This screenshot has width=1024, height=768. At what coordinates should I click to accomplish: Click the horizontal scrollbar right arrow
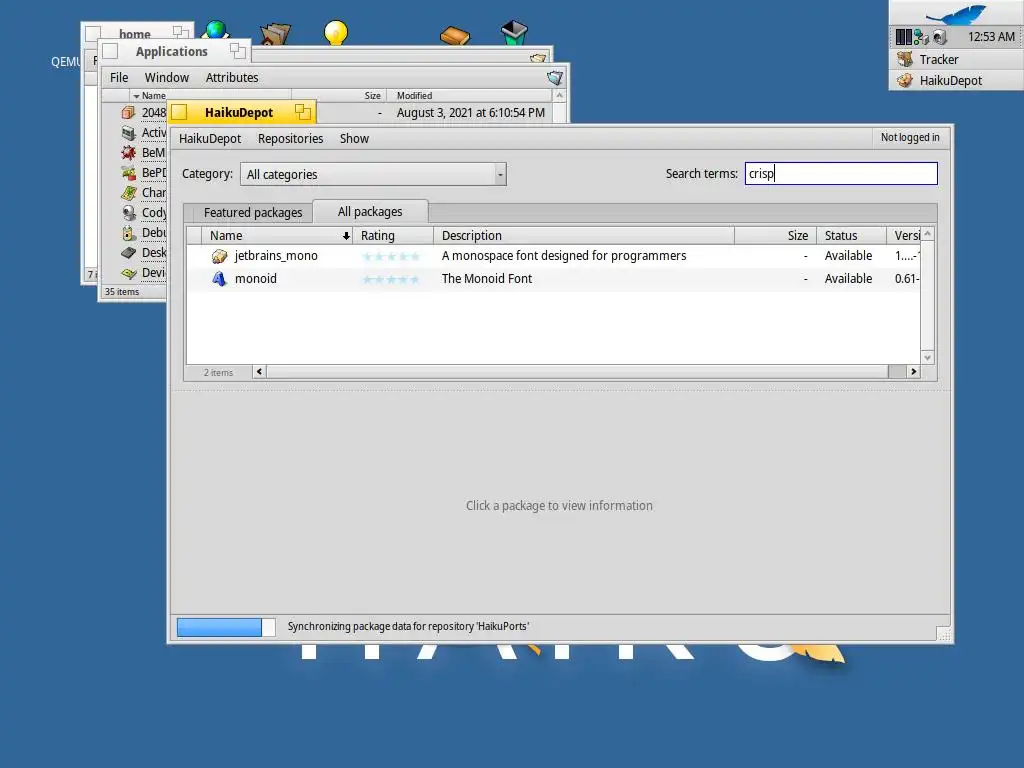coord(914,372)
